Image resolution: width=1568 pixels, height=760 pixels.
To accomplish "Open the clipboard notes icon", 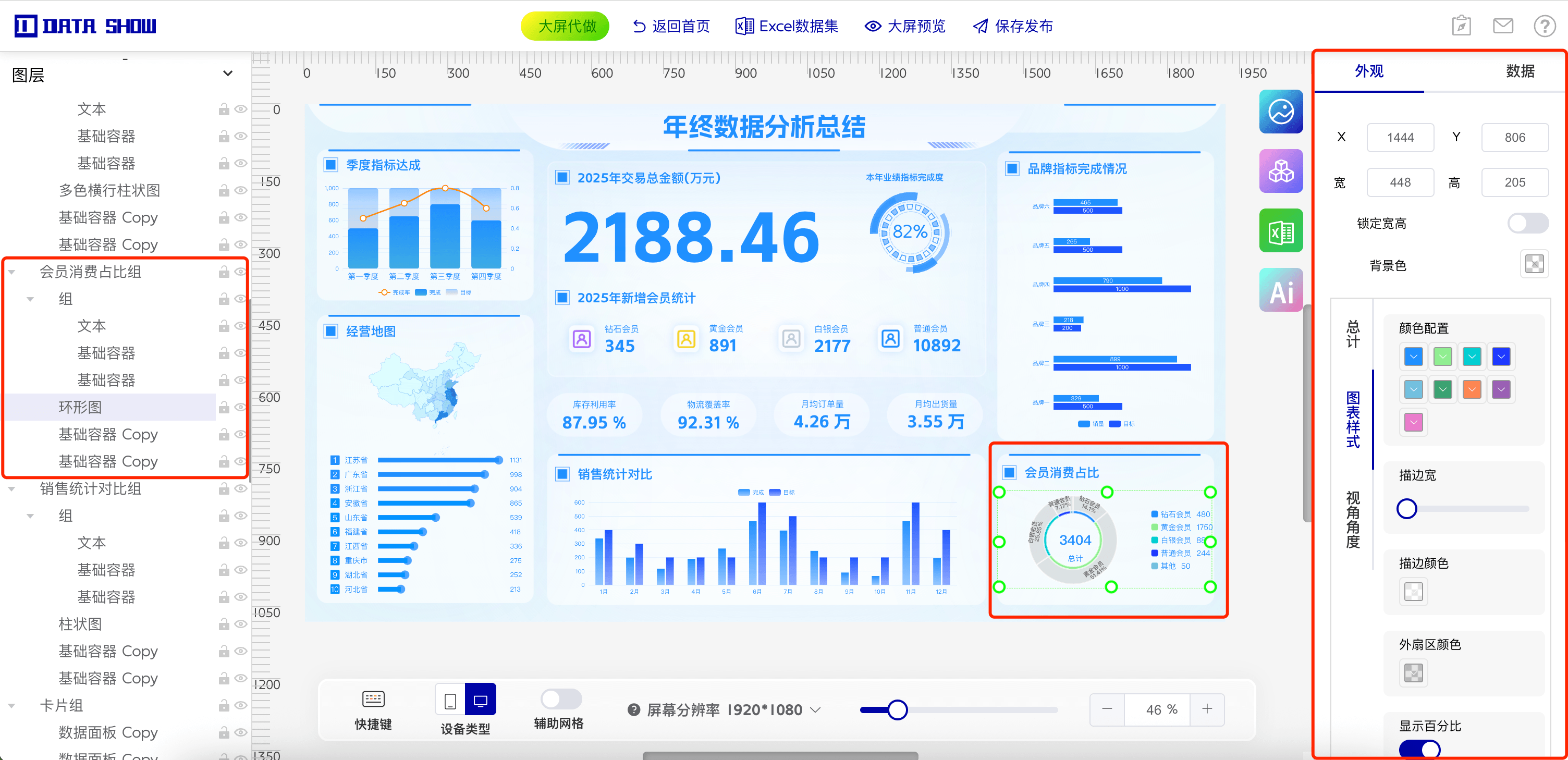I will [1461, 26].
